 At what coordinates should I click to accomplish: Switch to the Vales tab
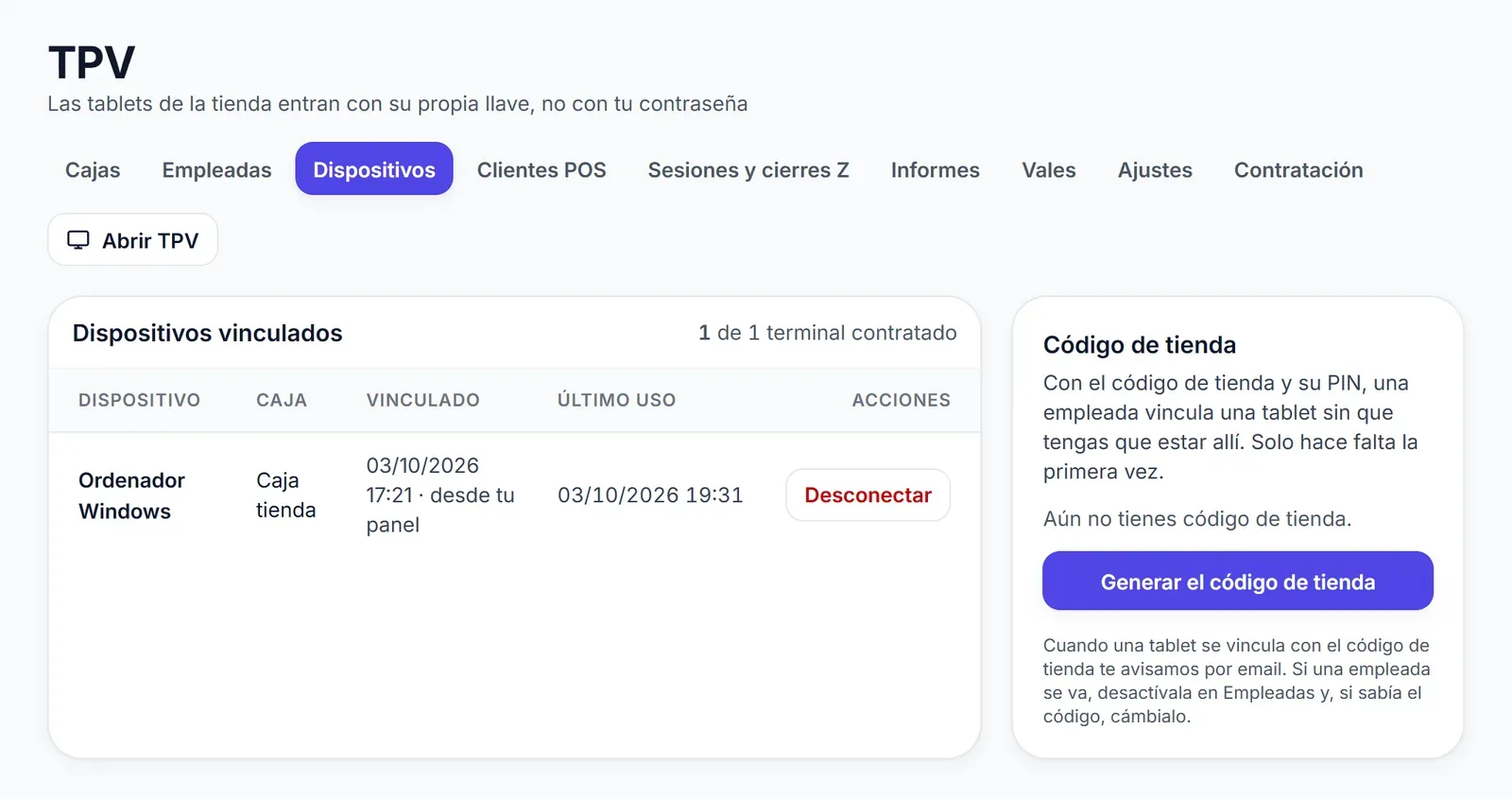(1049, 169)
